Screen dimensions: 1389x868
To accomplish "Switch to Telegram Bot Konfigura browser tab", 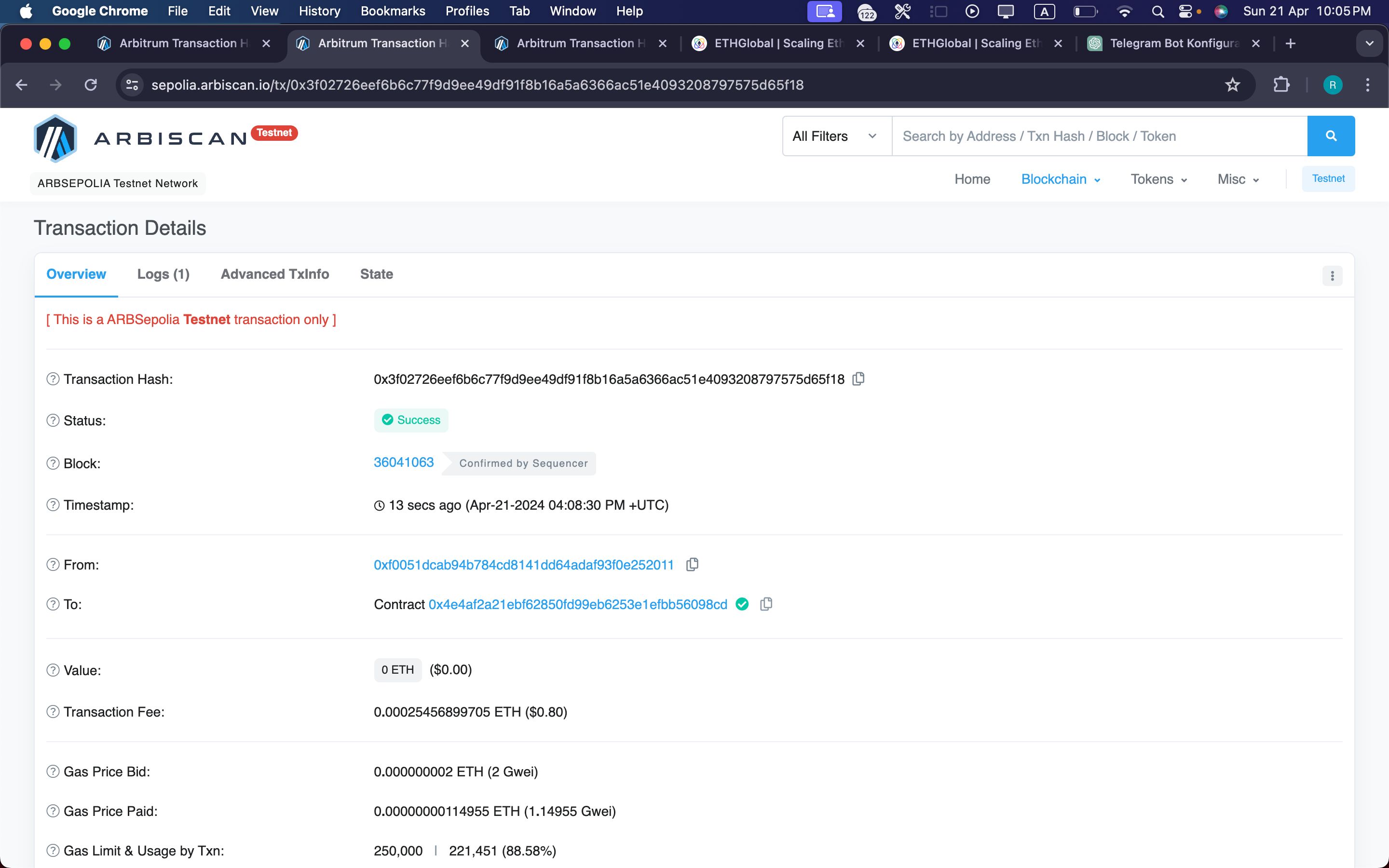I will tap(1174, 43).
